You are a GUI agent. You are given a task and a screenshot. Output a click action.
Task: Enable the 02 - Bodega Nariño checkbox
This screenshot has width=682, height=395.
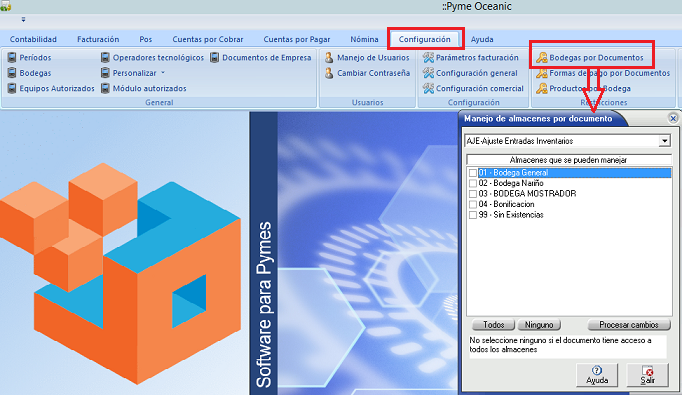click(473, 183)
